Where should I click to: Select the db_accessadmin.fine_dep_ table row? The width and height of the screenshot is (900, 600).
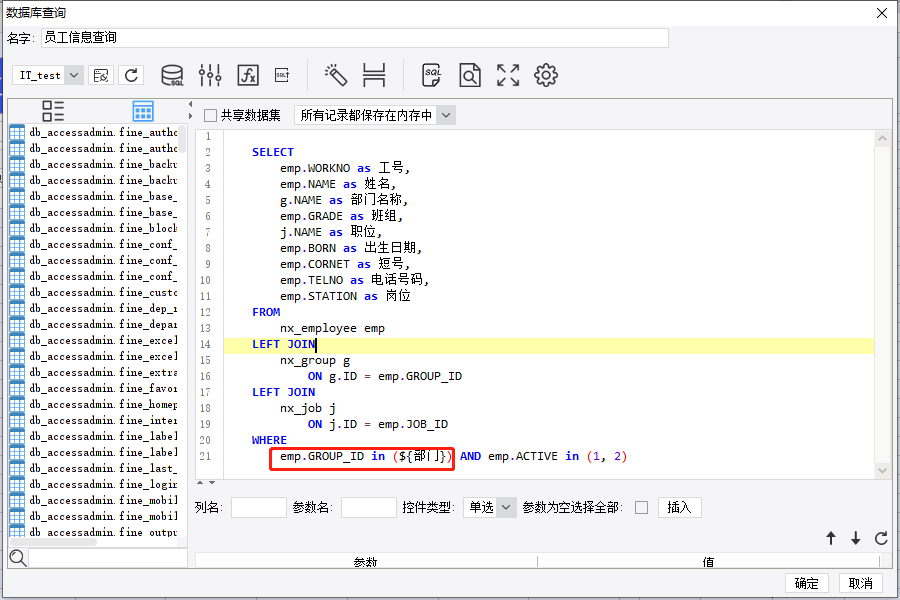(x=94, y=309)
